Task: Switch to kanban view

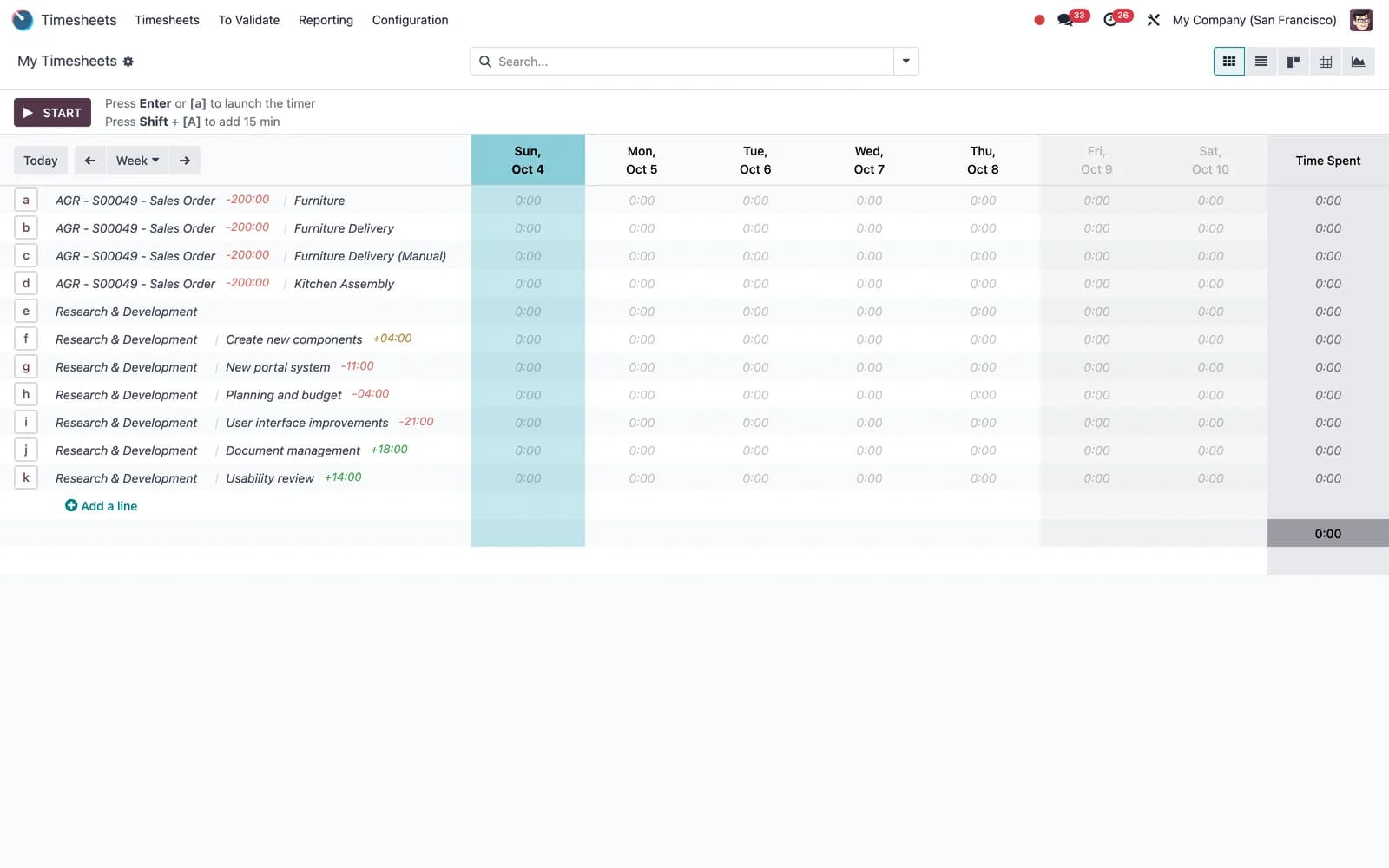Action: (x=1294, y=62)
